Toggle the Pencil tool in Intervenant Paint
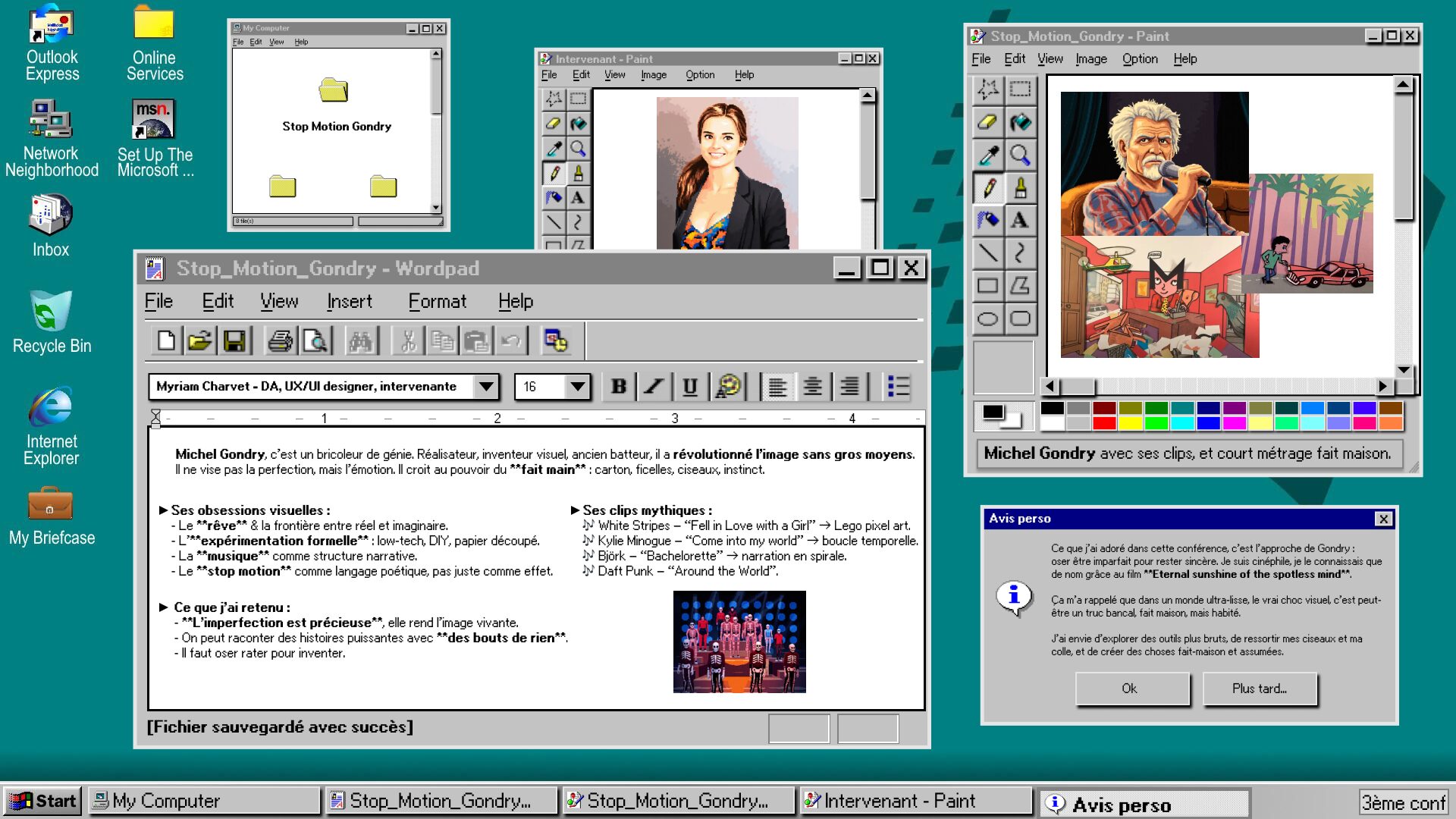Screen dimensions: 1456x819 pos(554,173)
